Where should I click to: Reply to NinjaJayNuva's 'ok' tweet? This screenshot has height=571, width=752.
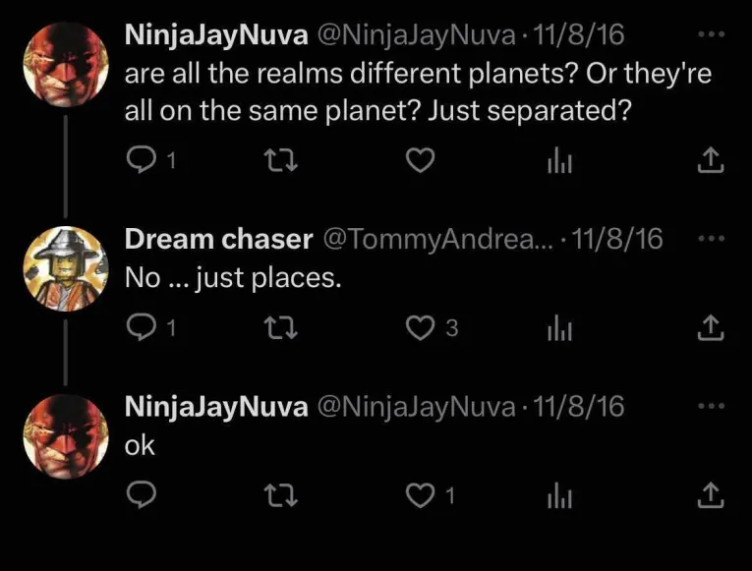tap(143, 493)
